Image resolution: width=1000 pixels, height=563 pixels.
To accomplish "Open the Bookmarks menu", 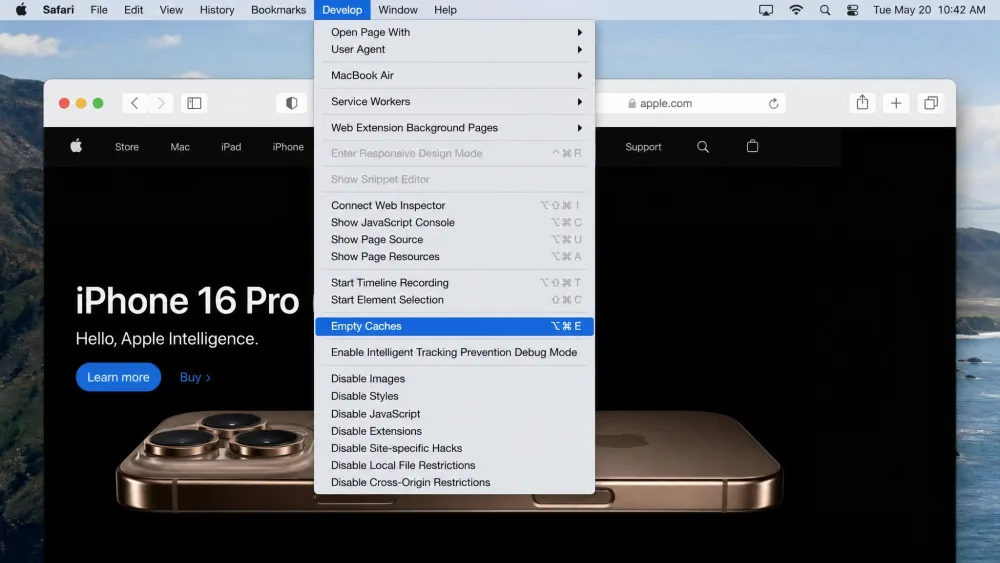I will point(278,10).
